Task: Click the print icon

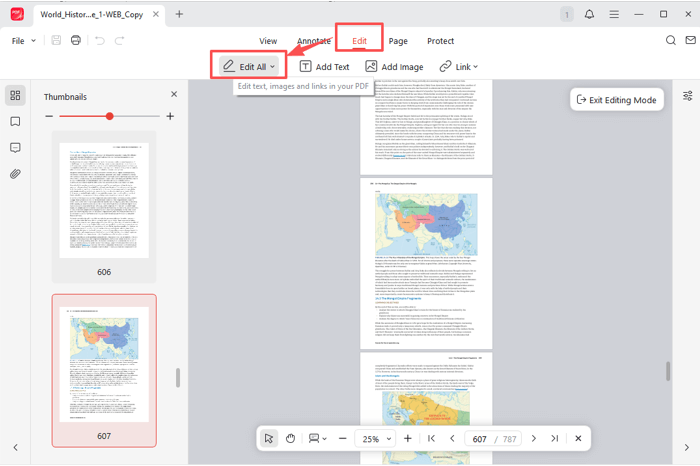Action: click(x=76, y=40)
